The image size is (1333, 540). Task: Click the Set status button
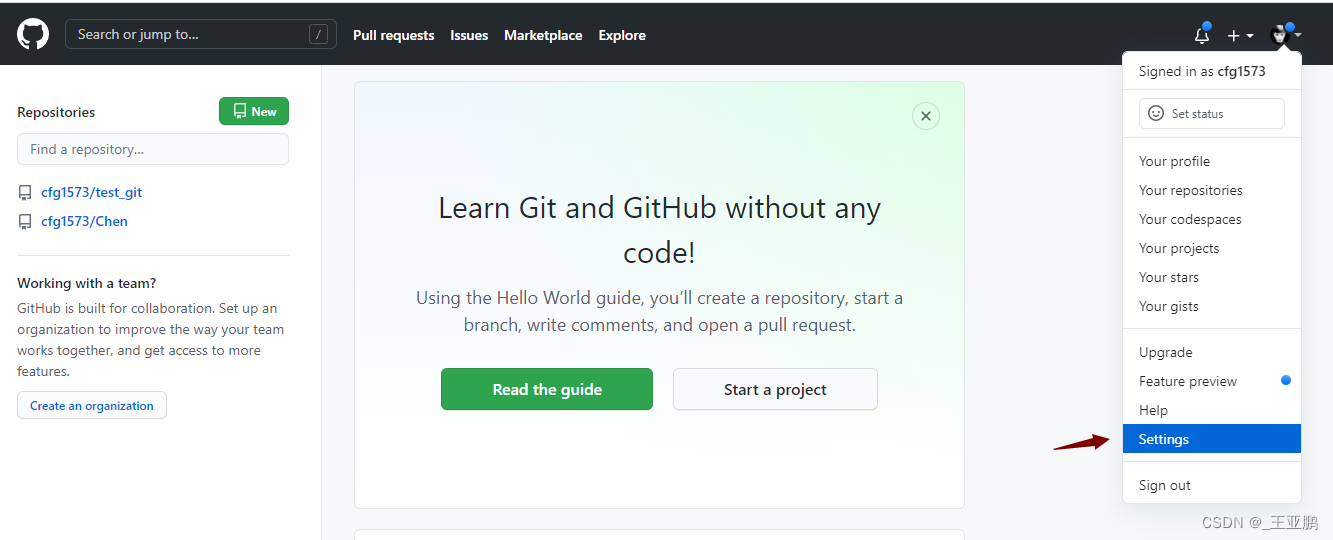1212,113
